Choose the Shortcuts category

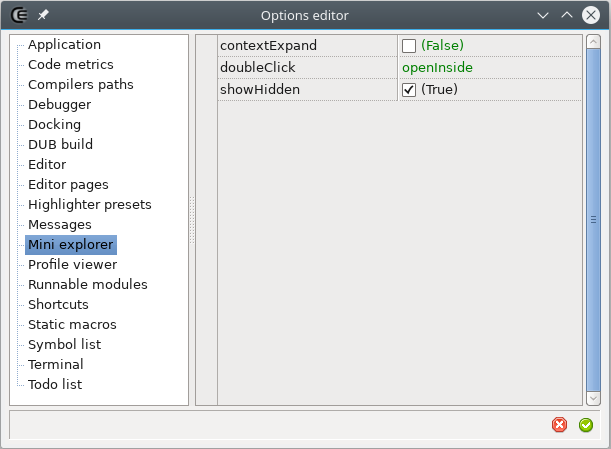(x=58, y=305)
